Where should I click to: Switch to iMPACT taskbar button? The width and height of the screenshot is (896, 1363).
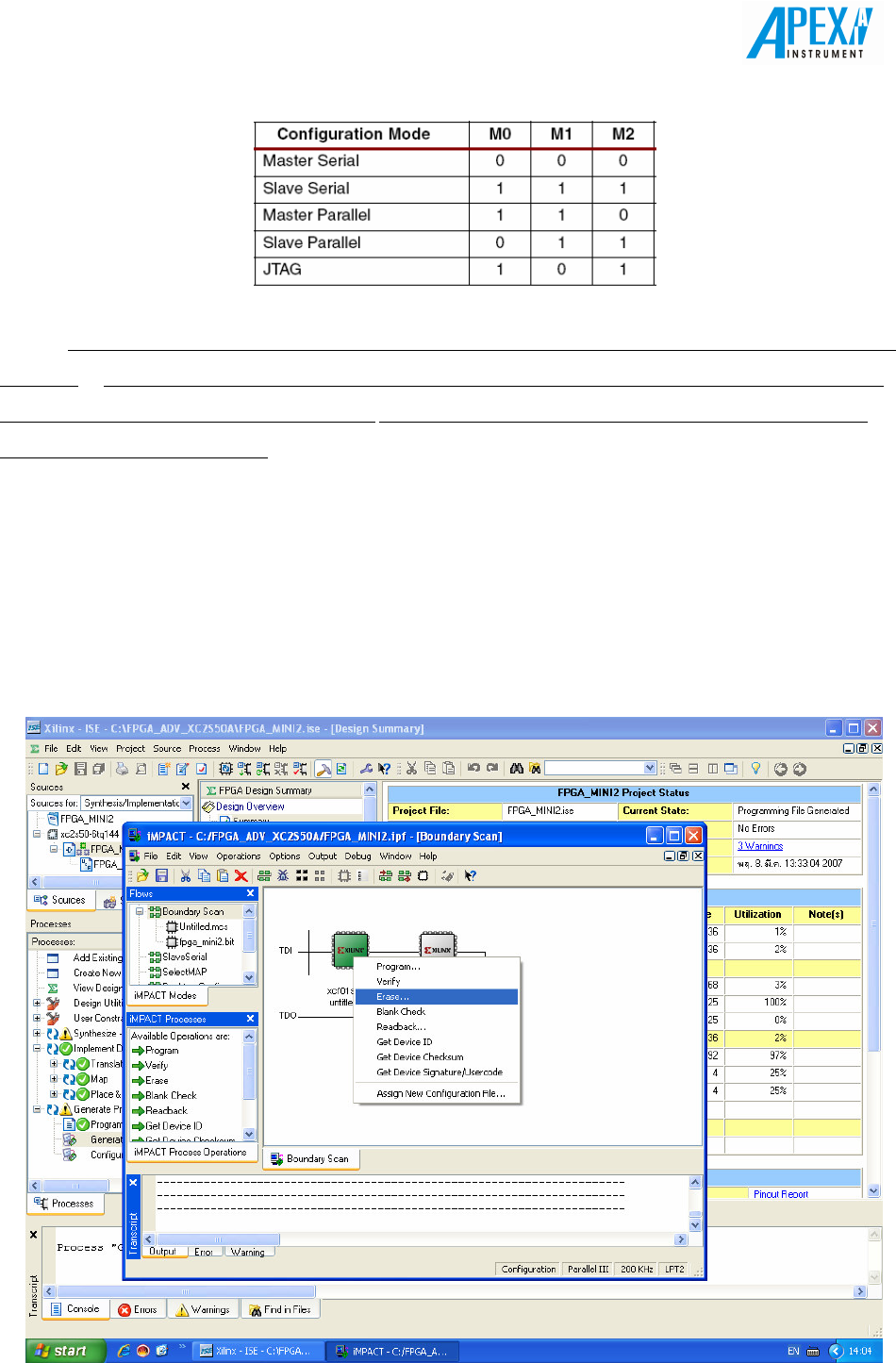(393, 1351)
